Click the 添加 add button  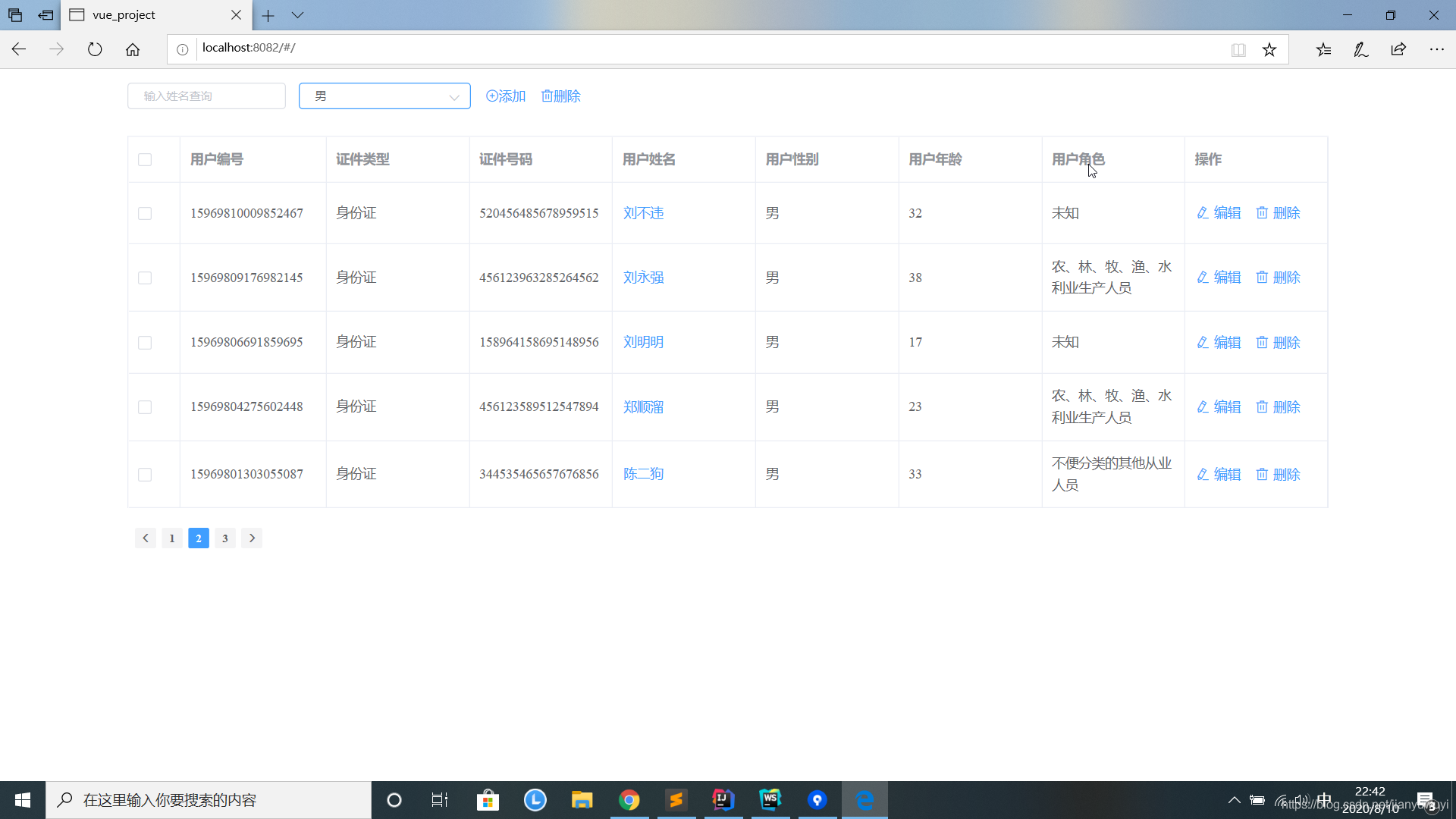[x=506, y=96]
